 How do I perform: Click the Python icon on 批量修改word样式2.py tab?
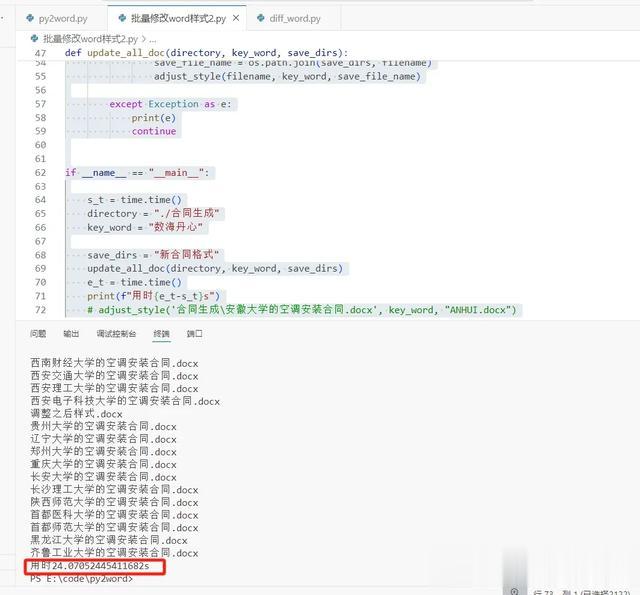122,18
